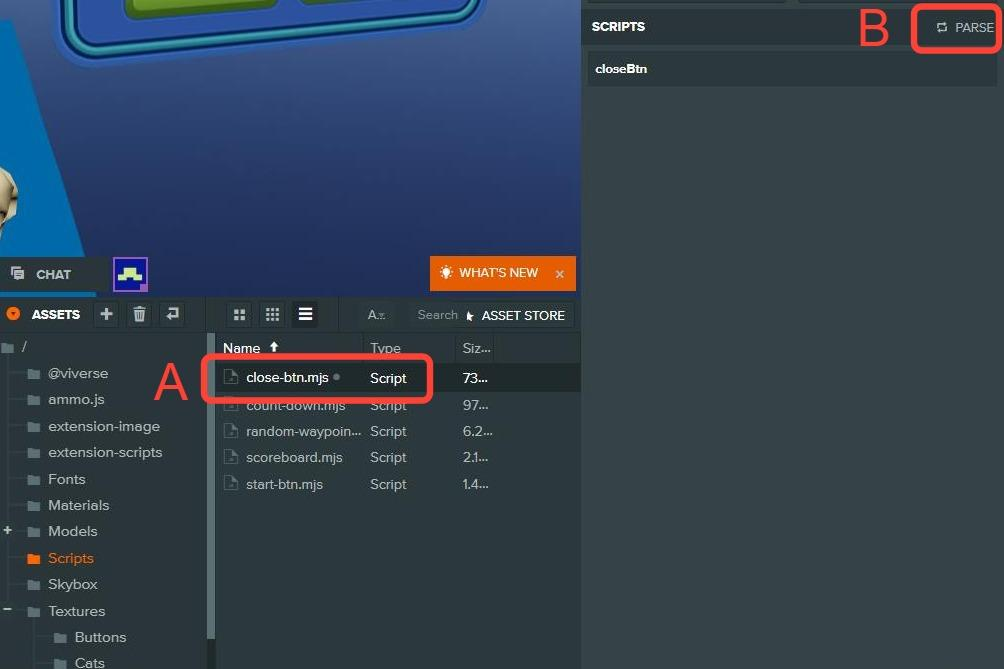Image resolution: width=1004 pixels, height=669 pixels.
Task: Collapse the Textures folder
Action: 8,610
